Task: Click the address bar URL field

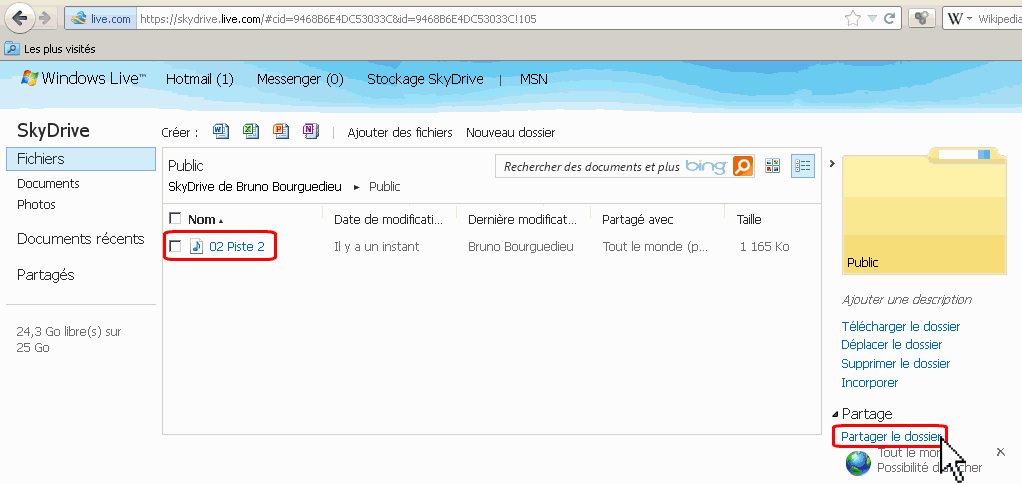Action: 489,19
